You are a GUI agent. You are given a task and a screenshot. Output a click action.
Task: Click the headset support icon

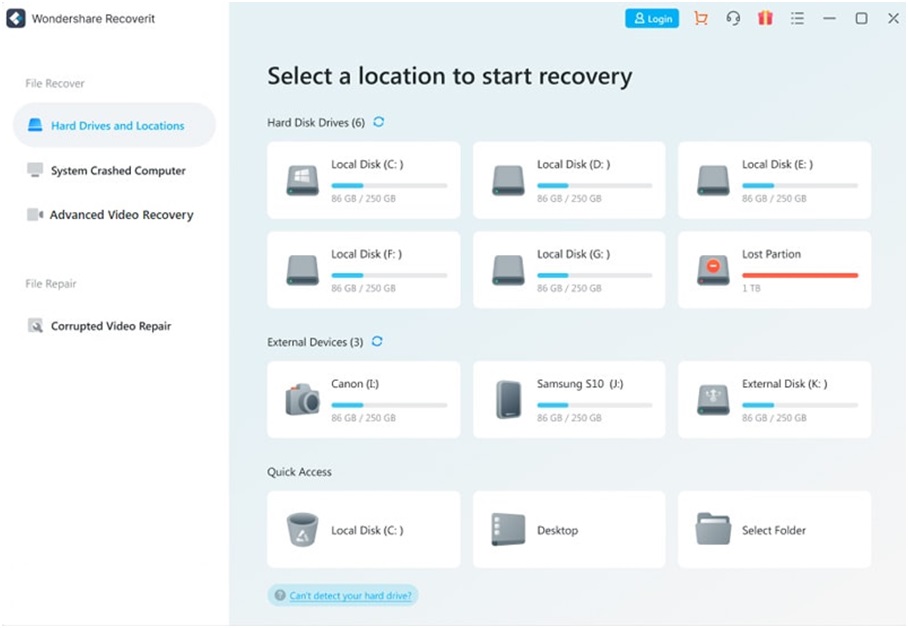[733, 18]
